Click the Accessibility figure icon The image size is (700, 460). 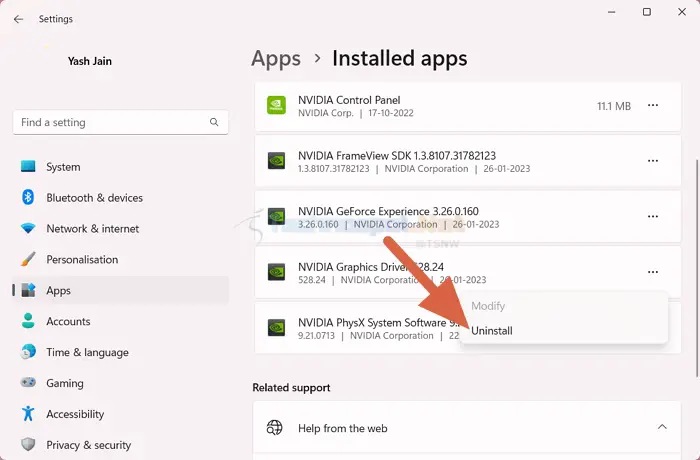coord(28,414)
